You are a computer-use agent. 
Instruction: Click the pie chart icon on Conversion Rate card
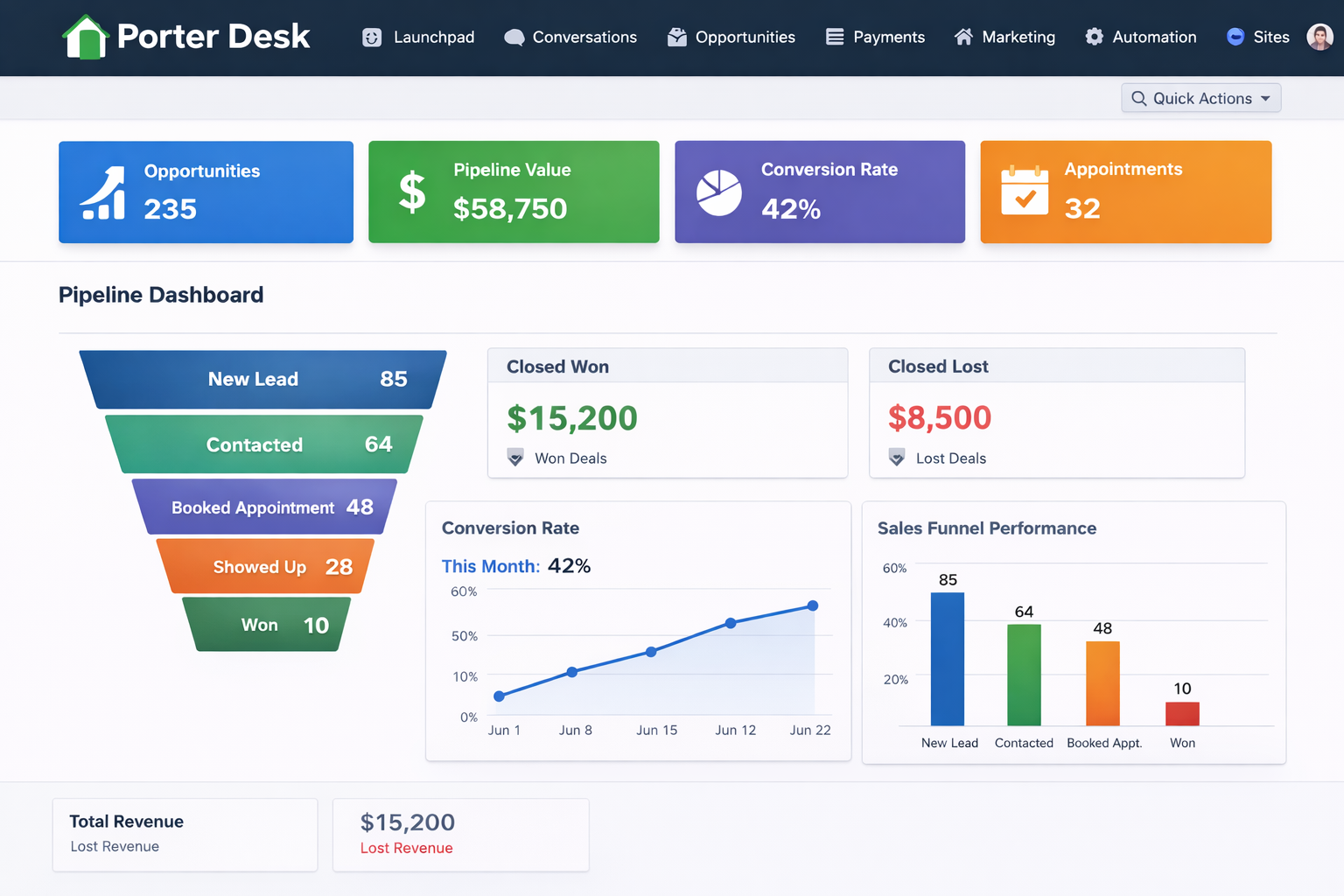(x=717, y=191)
